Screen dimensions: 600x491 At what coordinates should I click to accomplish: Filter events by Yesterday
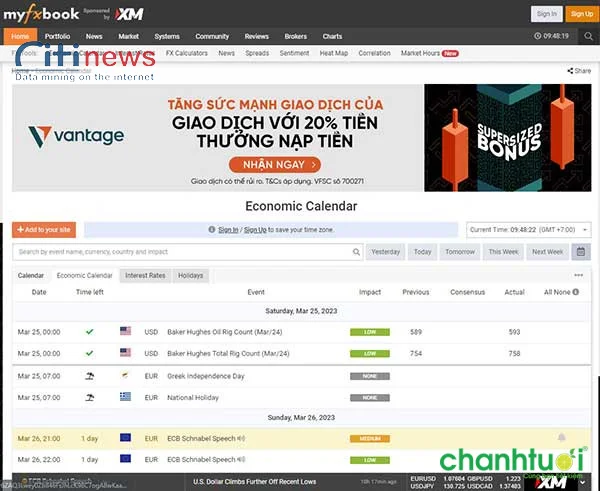(x=385, y=252)
